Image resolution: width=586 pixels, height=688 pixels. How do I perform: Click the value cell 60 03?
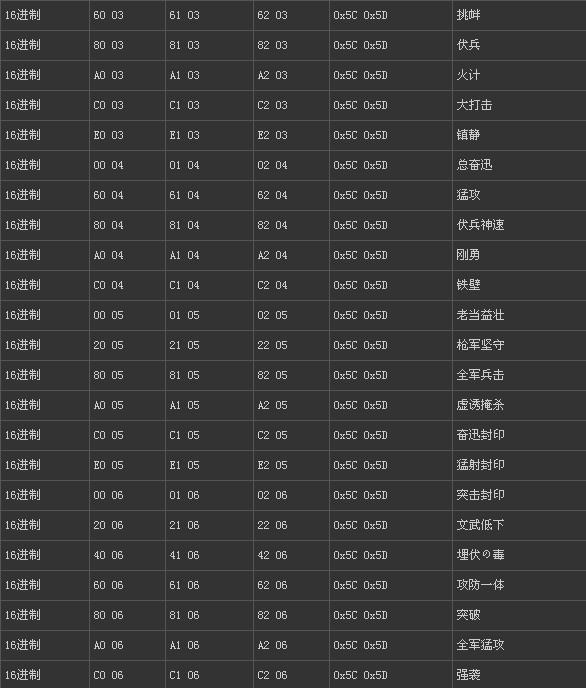click(127, 15)
